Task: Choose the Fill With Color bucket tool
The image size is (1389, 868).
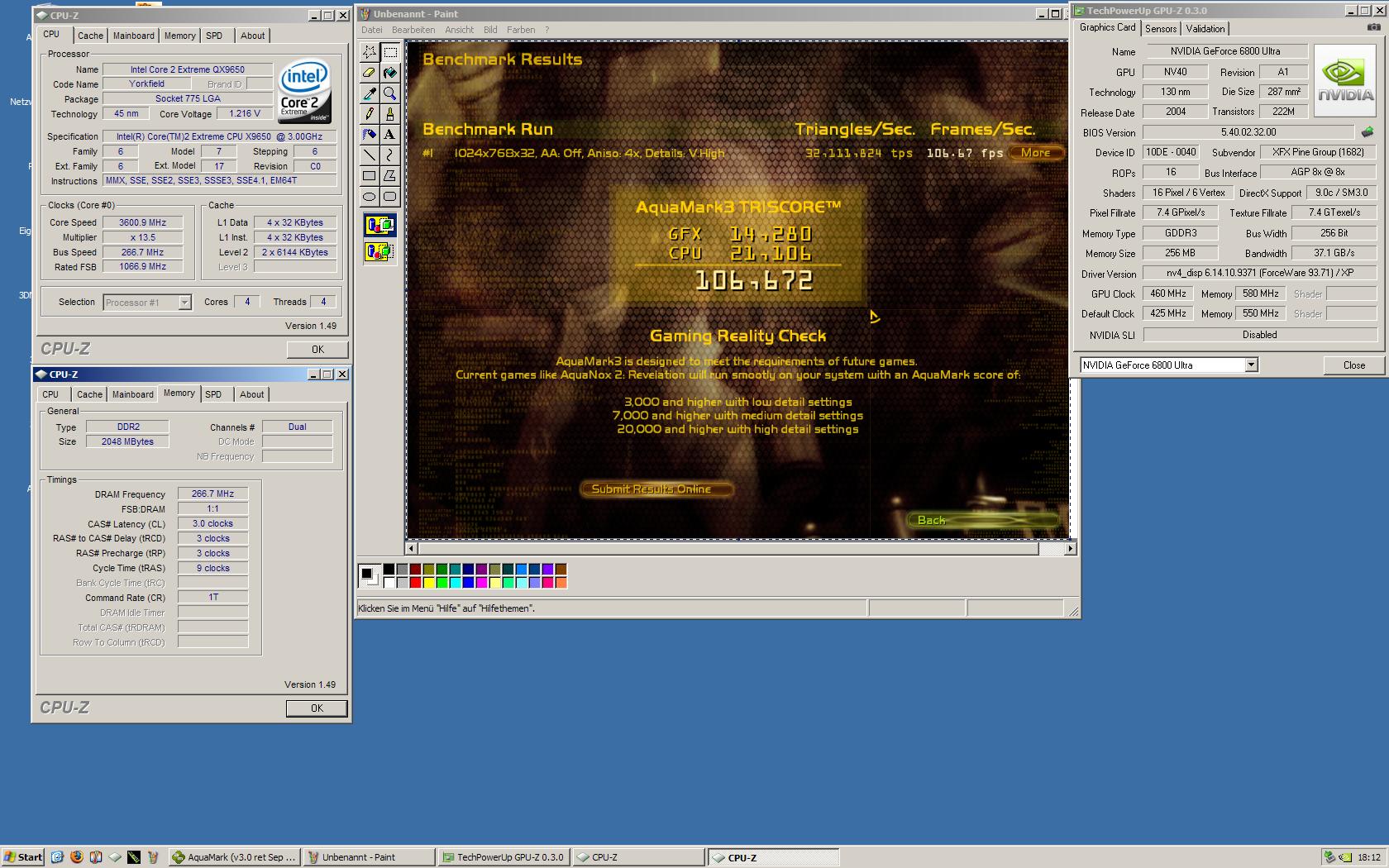Action: coord(389,73)
